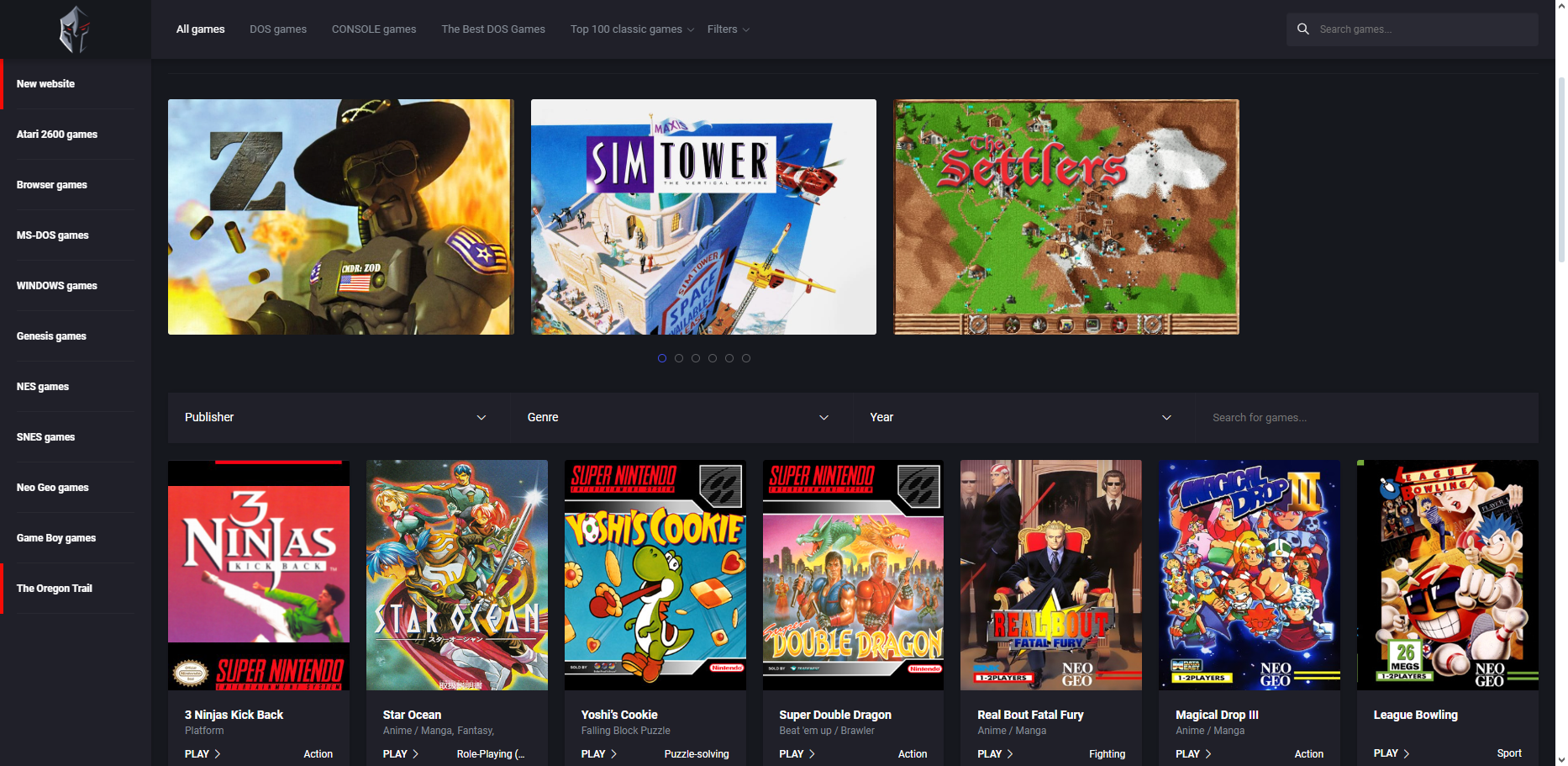Open Genesis games sidebar item
The width and height of the screenshot is (1568, 766).
click(x=51, y=336)
